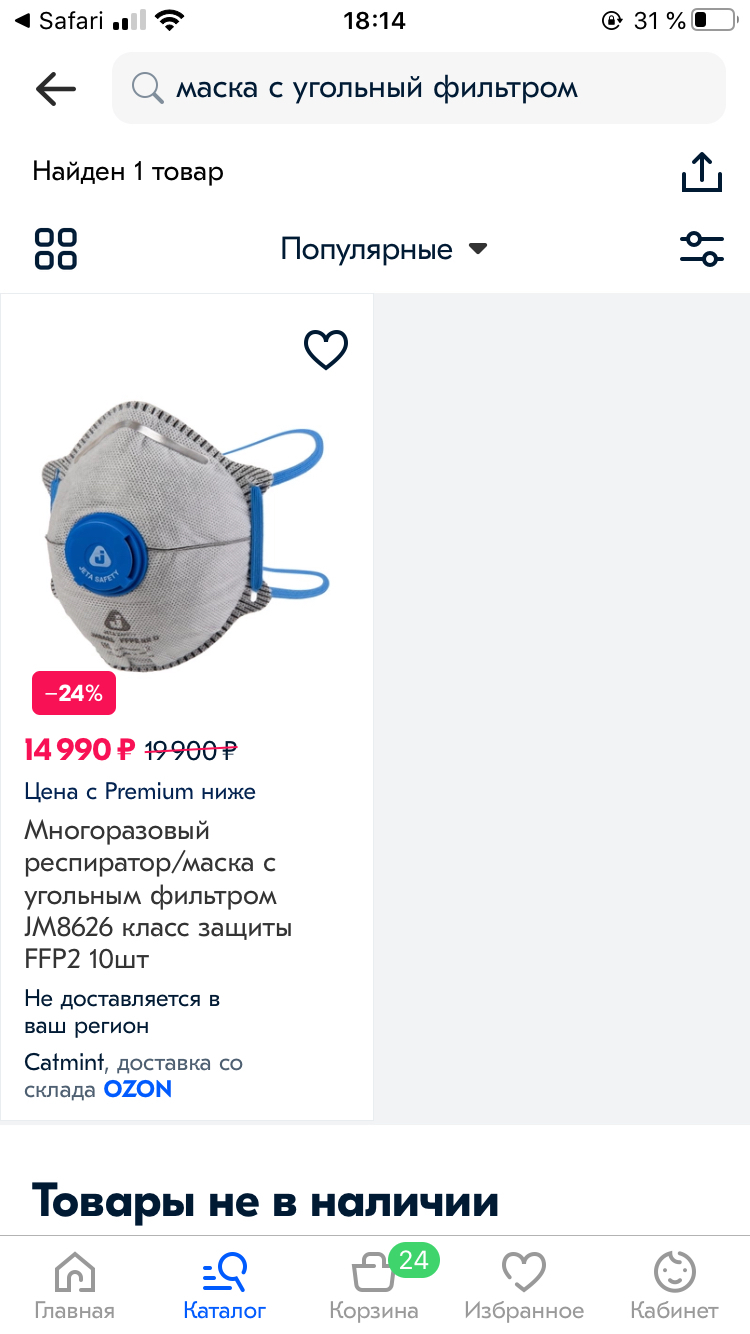Select the Каталог tab
The image size is (750, 1334).
point(225,1287)
